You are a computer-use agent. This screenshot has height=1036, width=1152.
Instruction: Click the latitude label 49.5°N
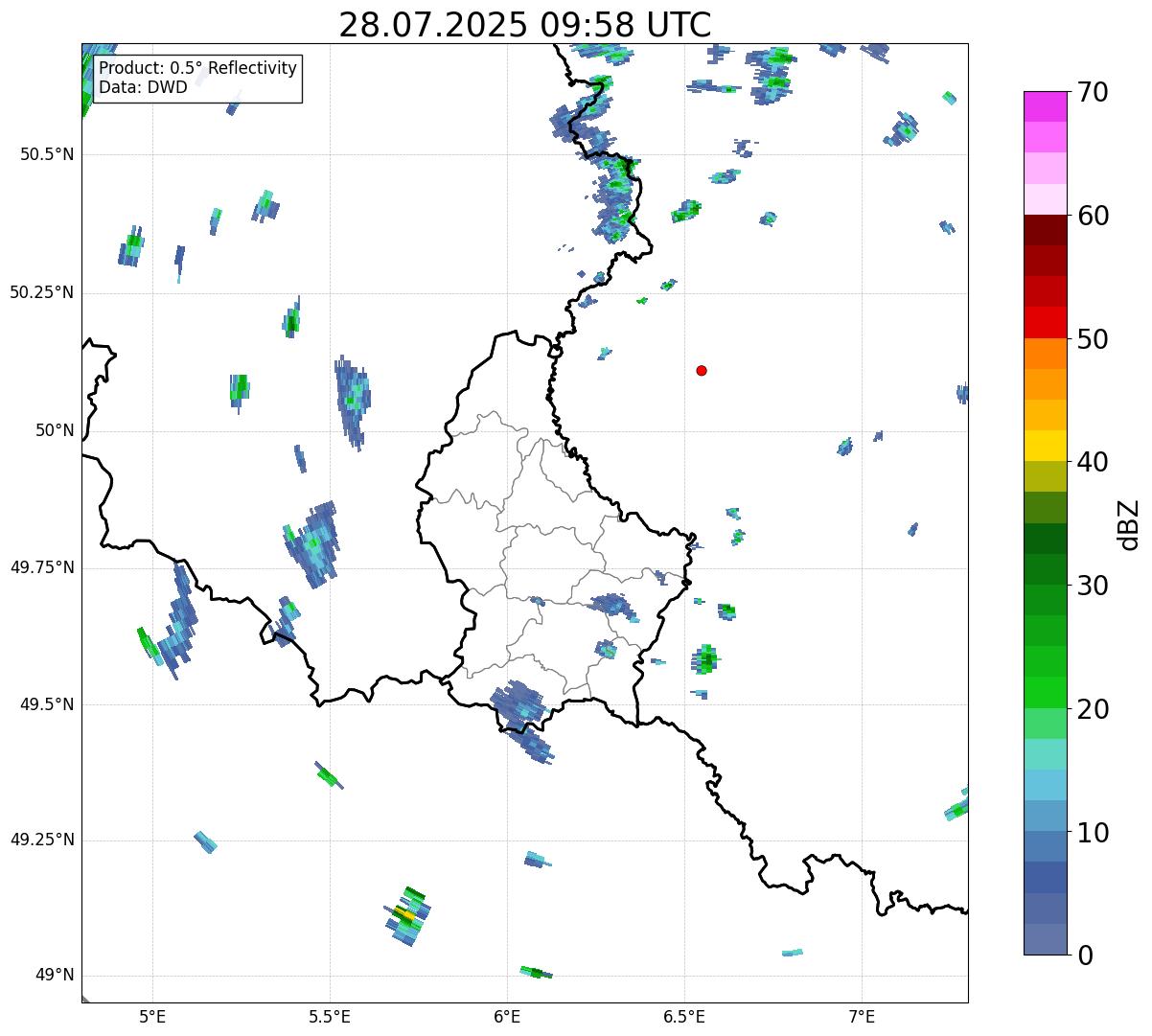click(x=47, y=704)
